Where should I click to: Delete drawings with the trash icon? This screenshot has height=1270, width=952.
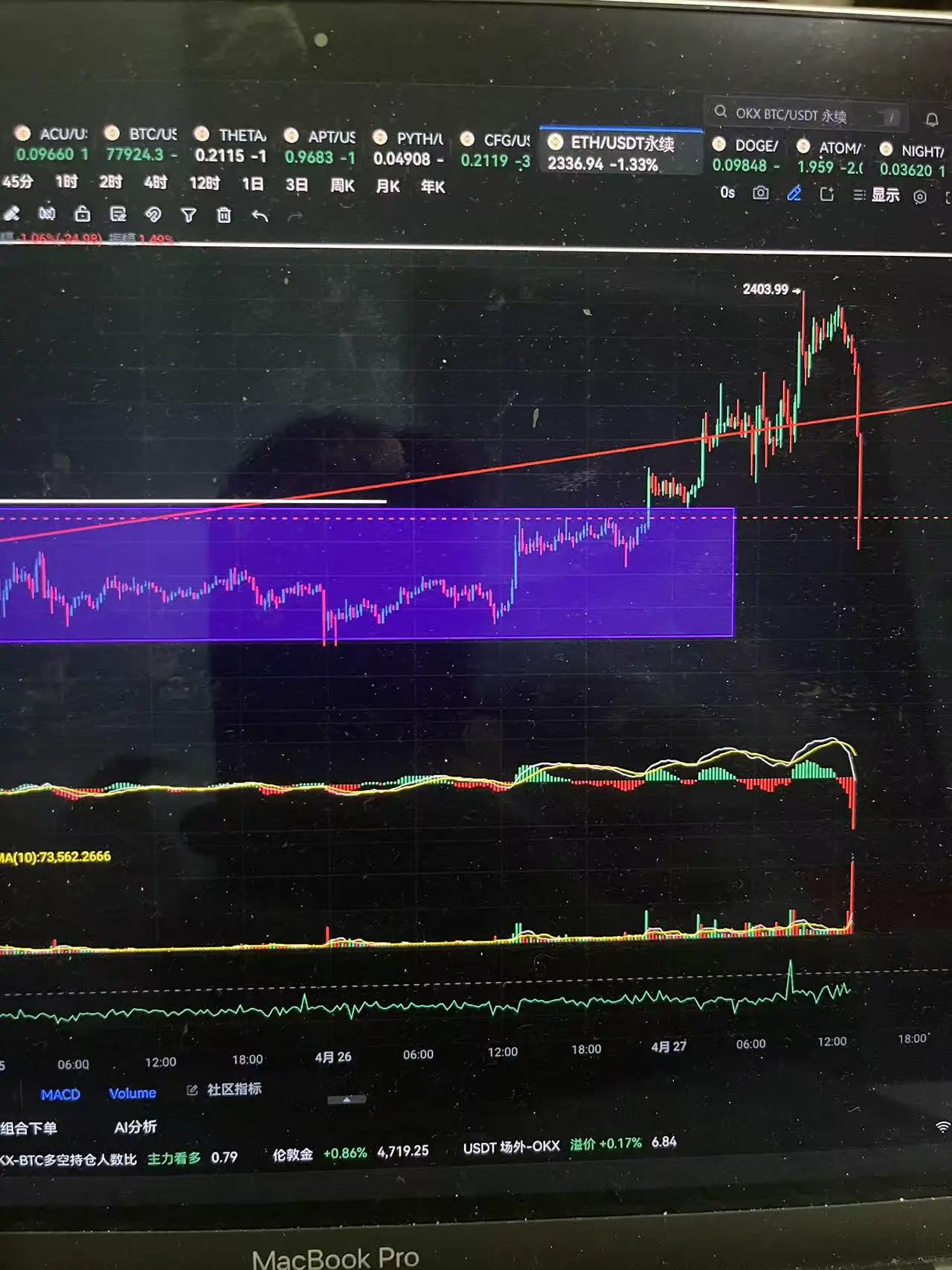[x=224, y=216]
